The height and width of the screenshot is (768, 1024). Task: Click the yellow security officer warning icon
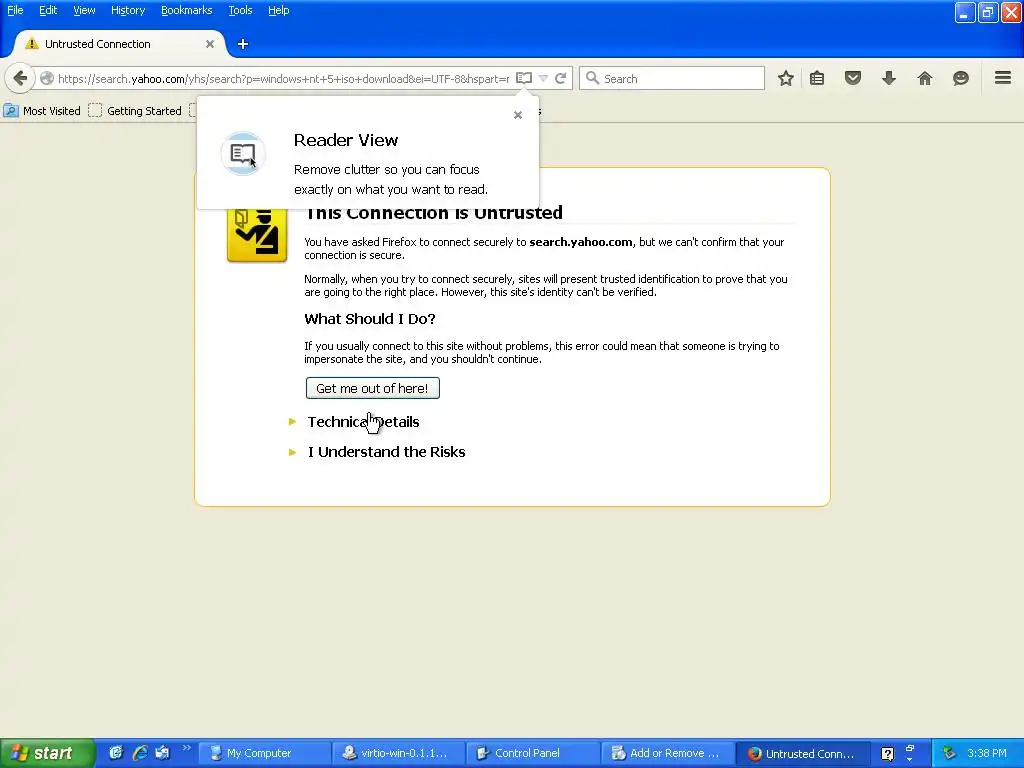coord(257,235)
